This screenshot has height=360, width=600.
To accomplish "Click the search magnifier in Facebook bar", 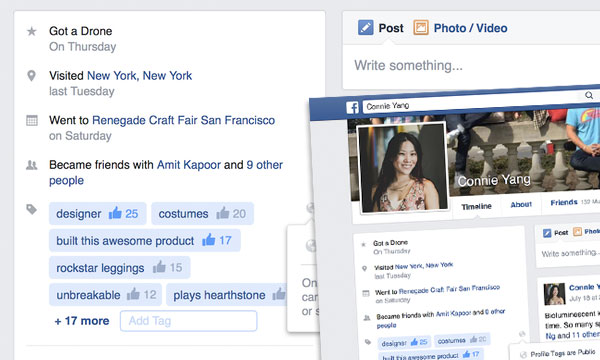I will (x=589, y=95).
